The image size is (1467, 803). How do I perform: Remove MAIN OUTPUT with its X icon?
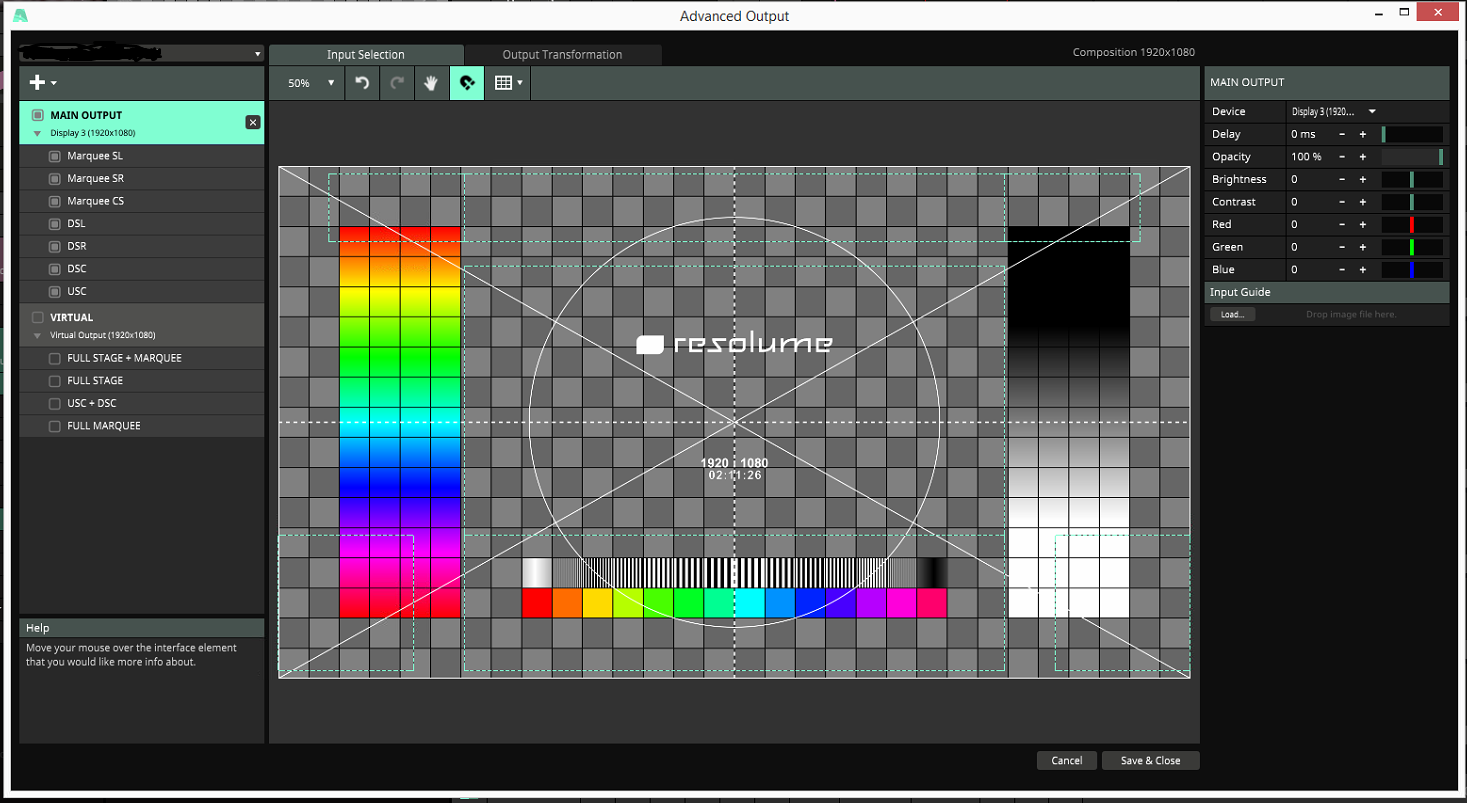tap(253, 122)
